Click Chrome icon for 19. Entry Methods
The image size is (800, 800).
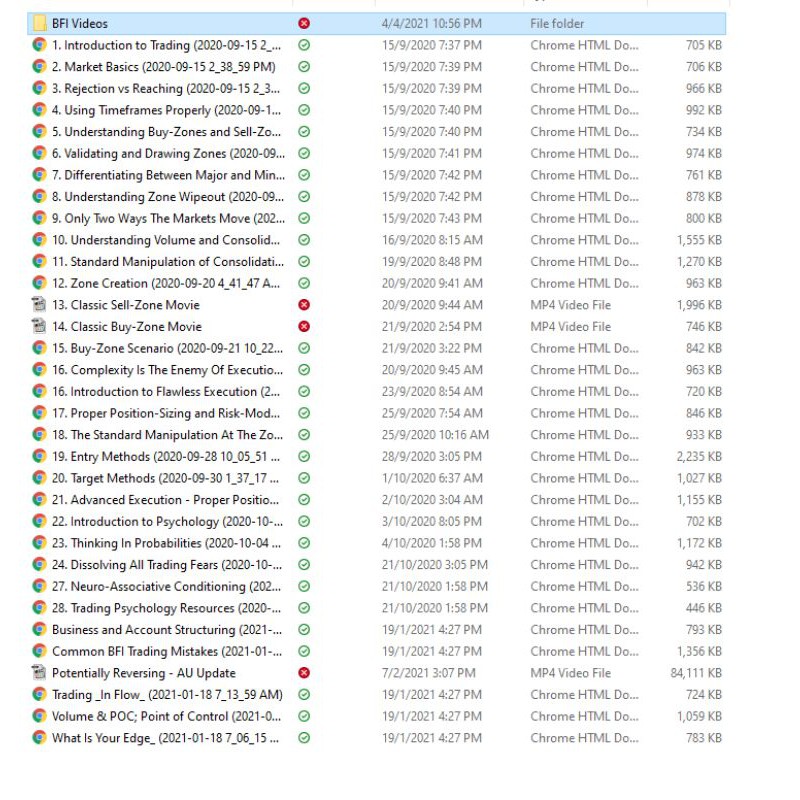coord(39,457)
